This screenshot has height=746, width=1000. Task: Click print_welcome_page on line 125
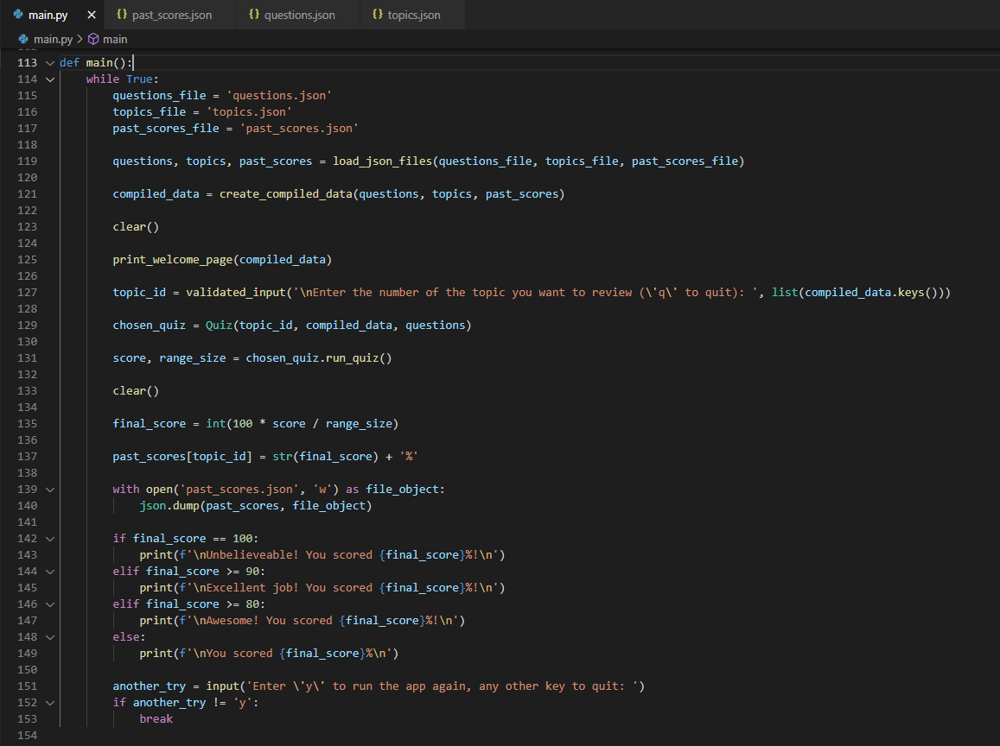172,260
